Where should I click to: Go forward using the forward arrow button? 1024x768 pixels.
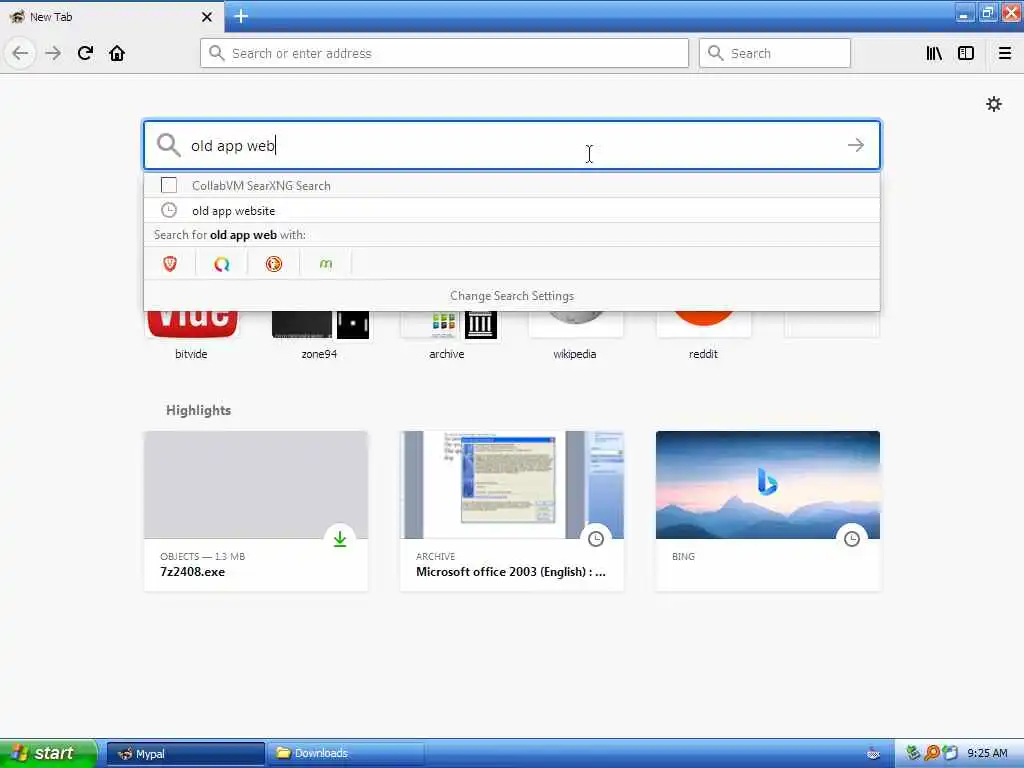click(53, 53)
